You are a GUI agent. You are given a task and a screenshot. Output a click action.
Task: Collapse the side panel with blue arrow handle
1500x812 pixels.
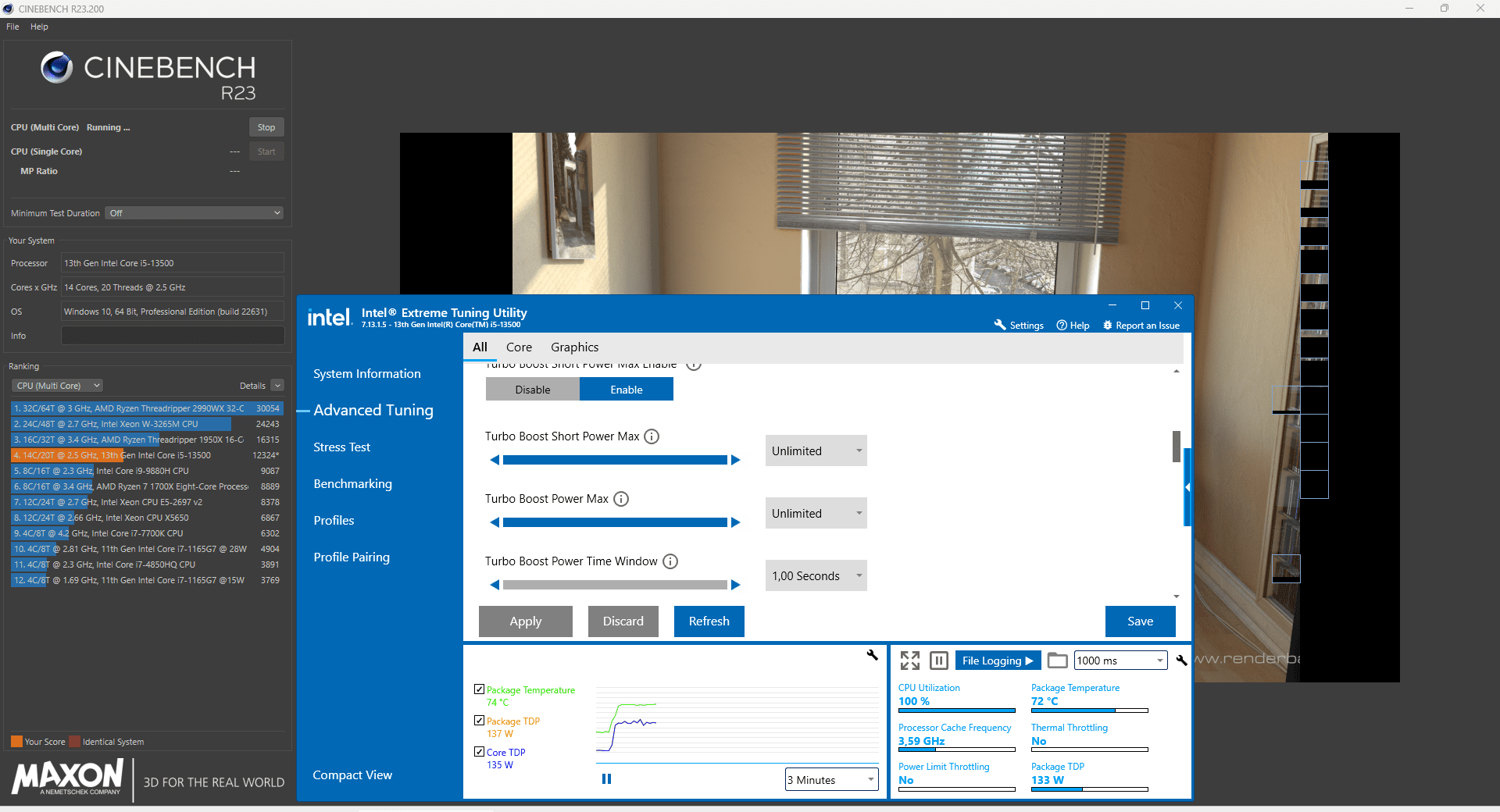click(1187, 487)
